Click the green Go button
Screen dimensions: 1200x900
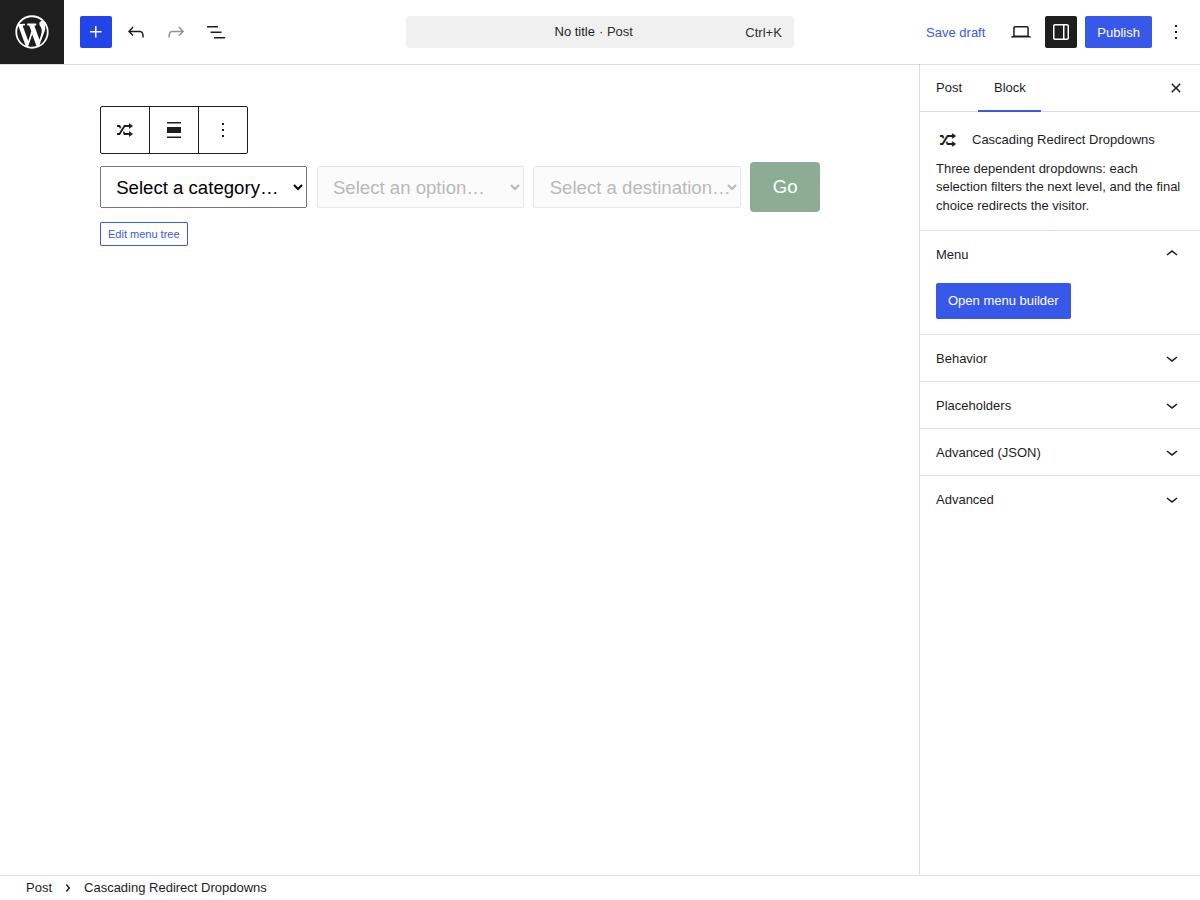point(785,187)
